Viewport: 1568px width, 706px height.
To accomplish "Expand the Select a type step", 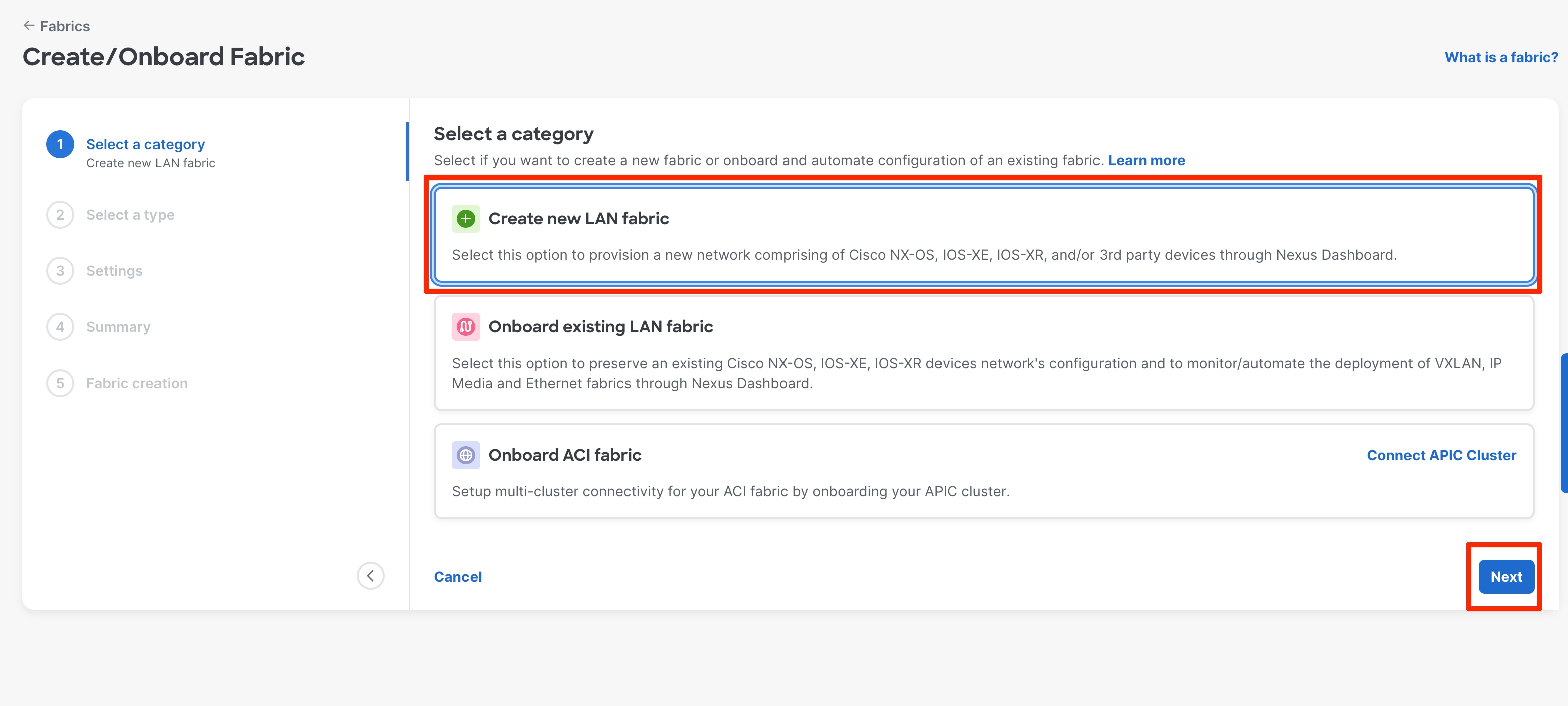I will (x=130, y=214).
